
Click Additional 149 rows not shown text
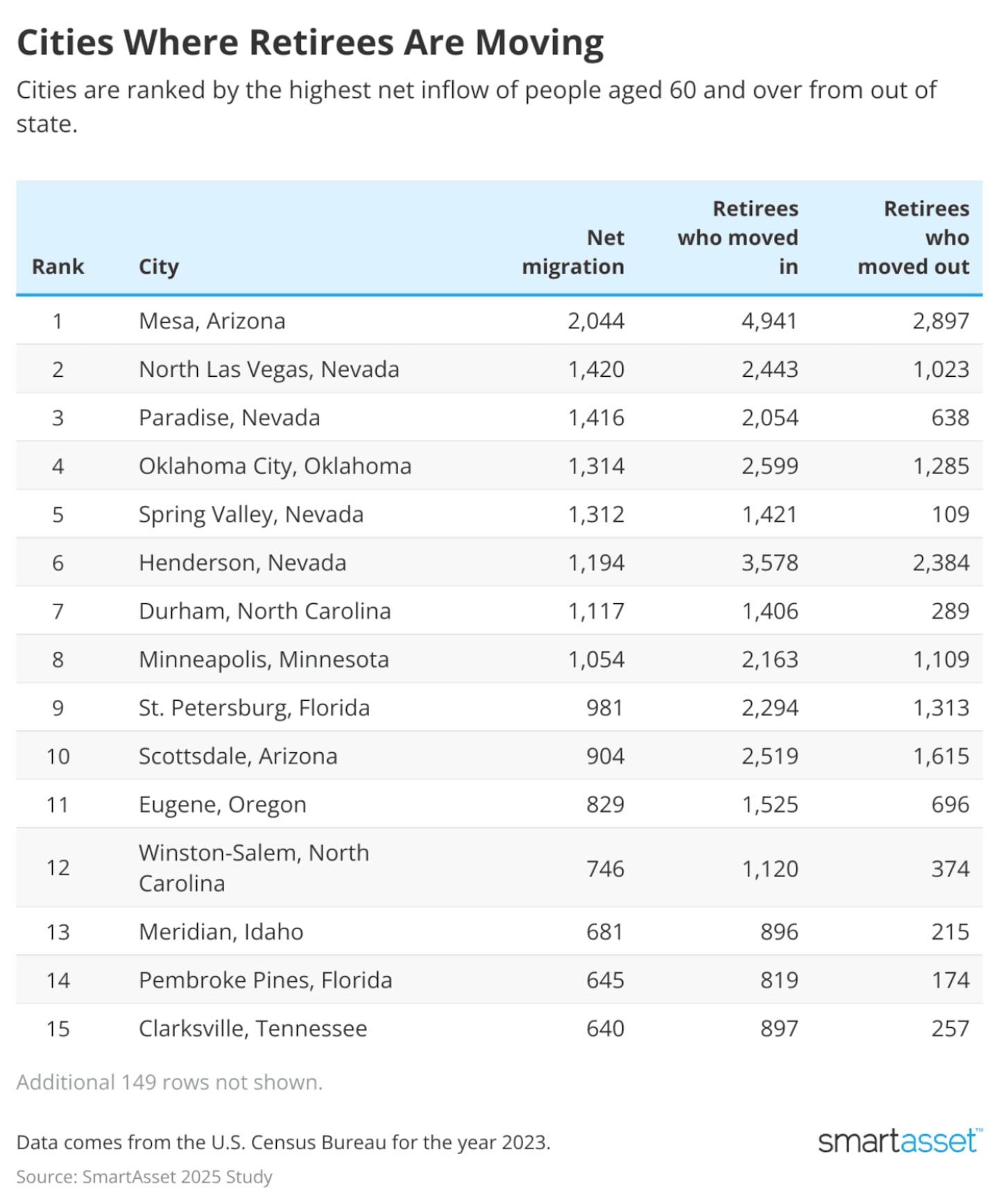170,1083
